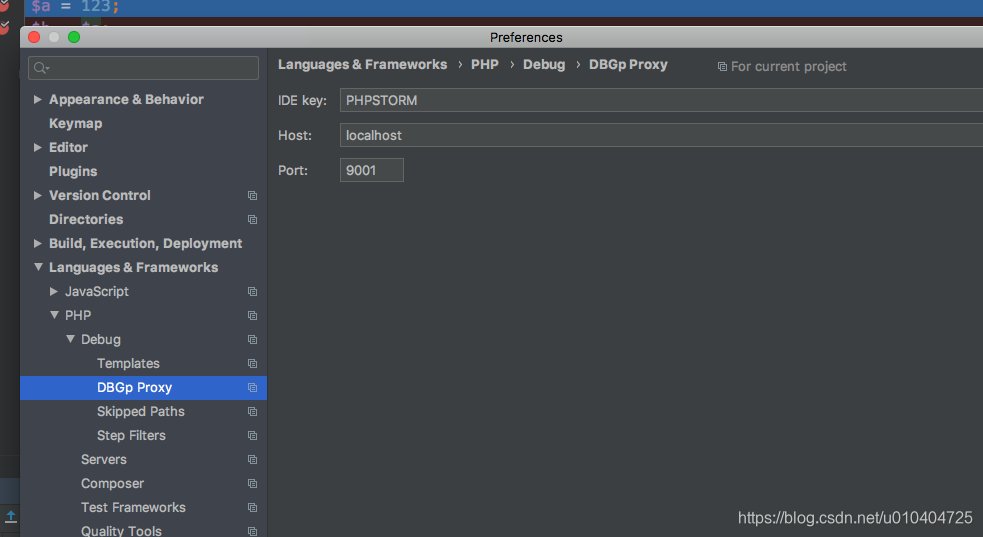Click the green zoom button of Preferences
Image resolution: width=983 pixels, height=537 pixels.
[x=74, y=37]
